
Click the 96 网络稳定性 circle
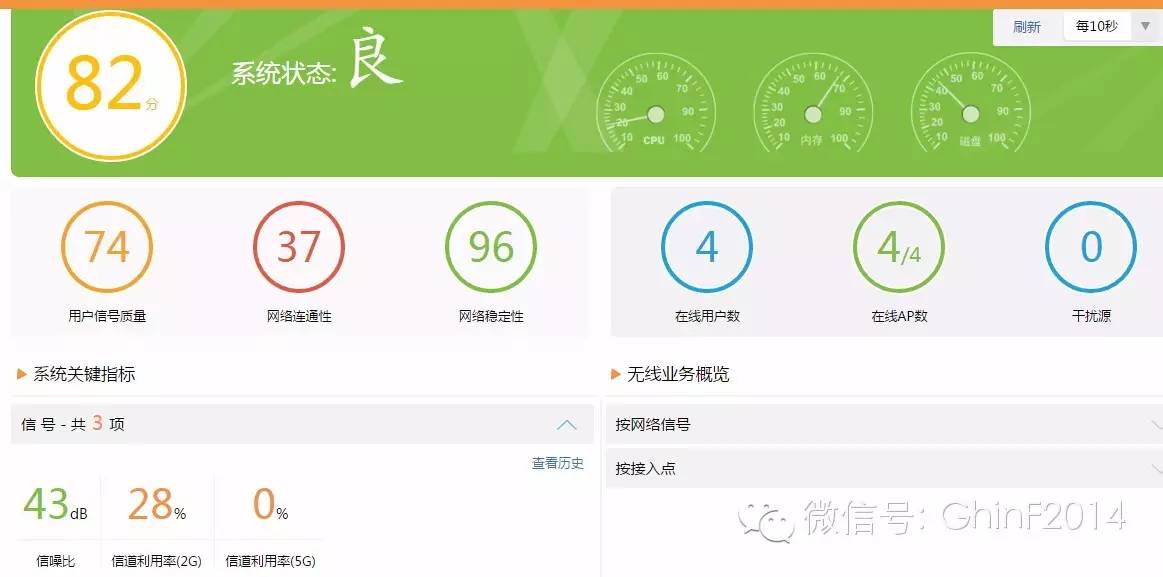(491, 247)
